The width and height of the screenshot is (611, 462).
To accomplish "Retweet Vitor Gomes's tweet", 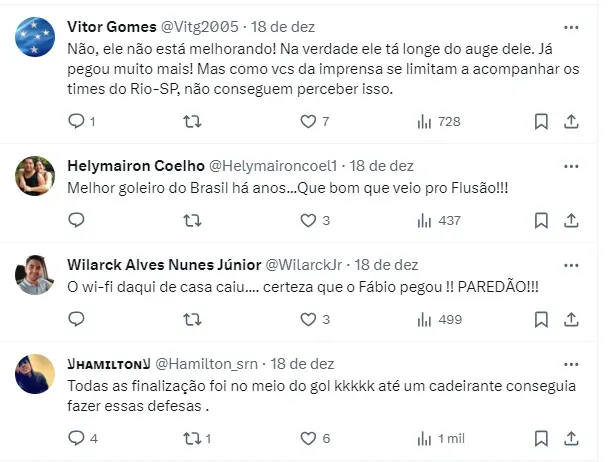I will click(x=193, y=121).
